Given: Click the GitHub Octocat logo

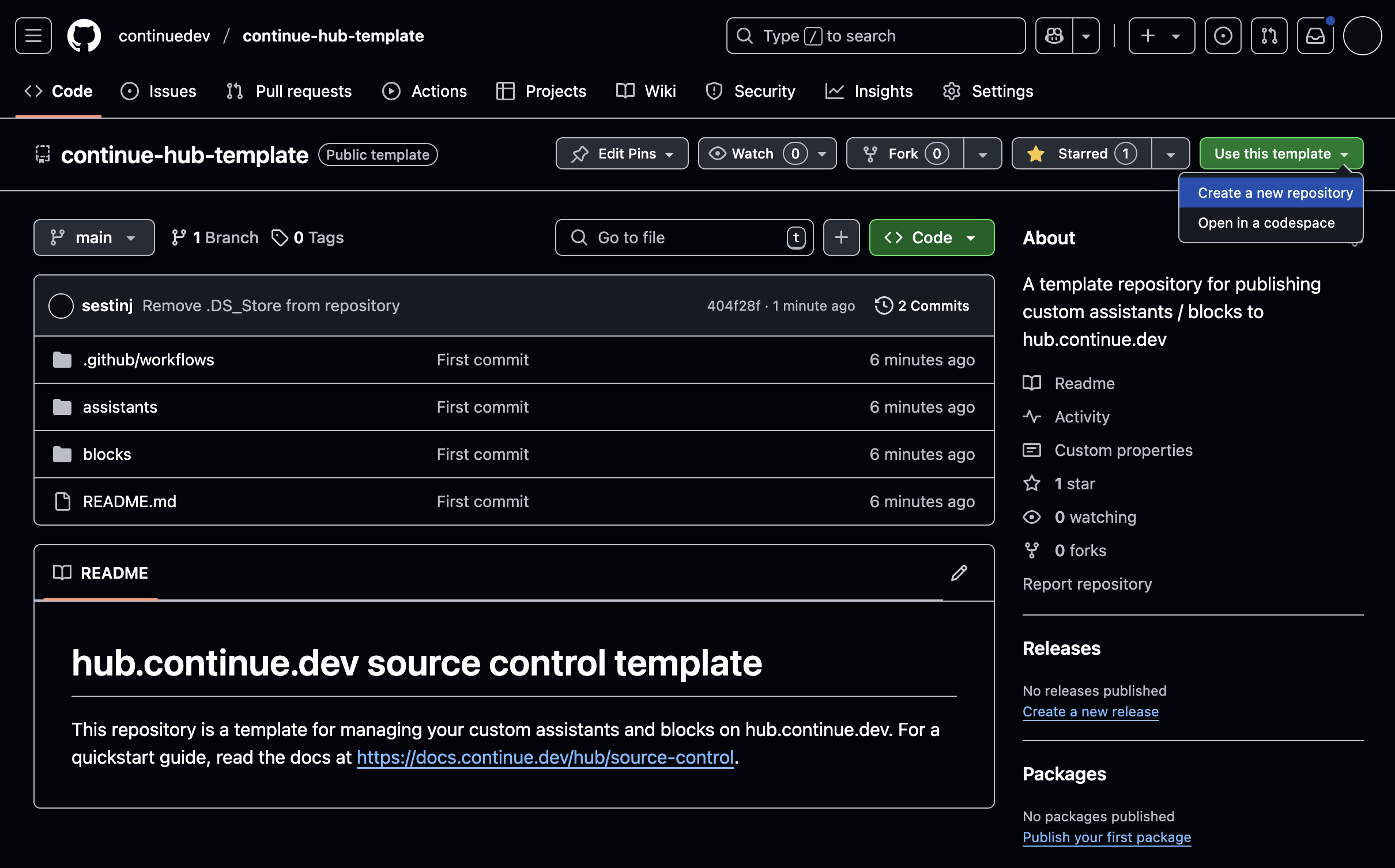Looking at the screenshot, I should 84,36.
